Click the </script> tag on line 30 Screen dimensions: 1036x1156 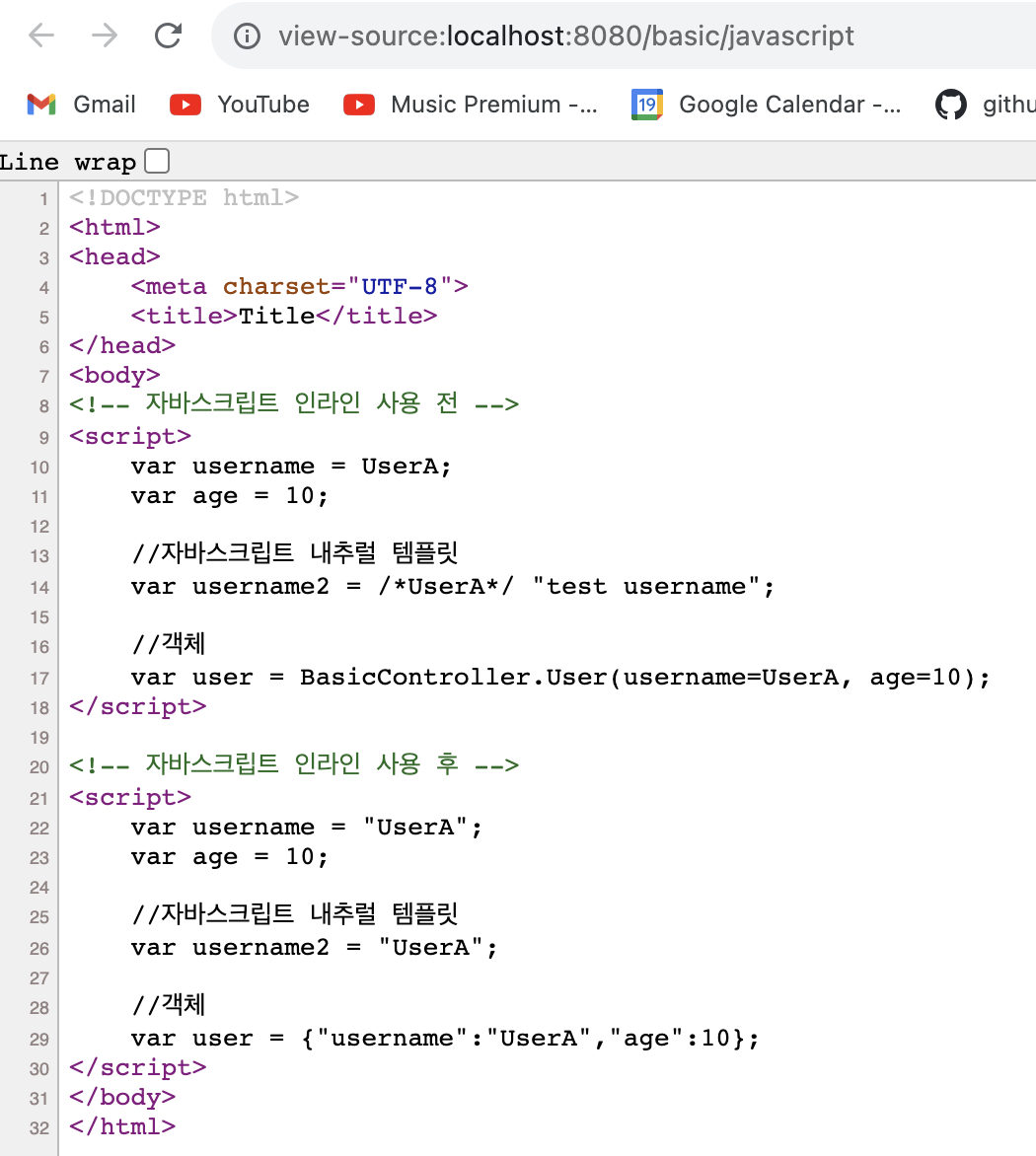(x=138, y=1067)
